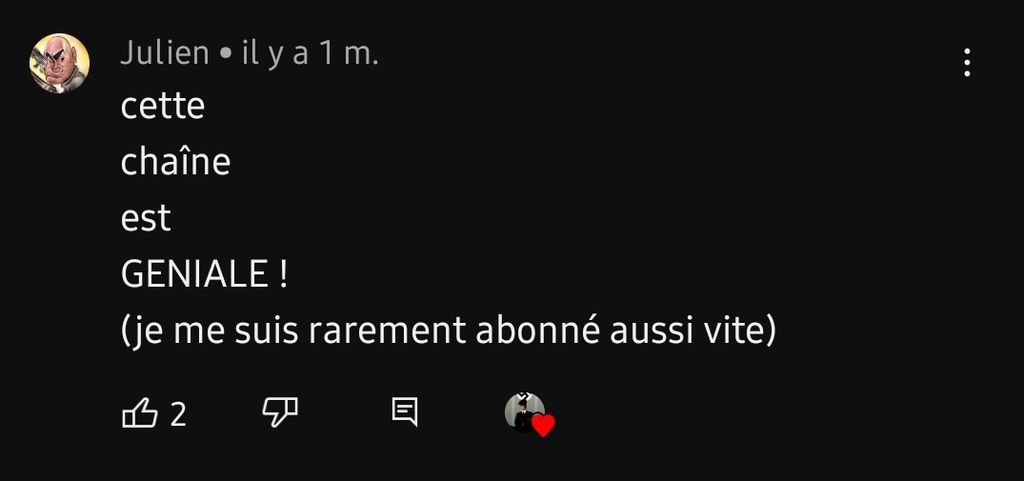Click the like count number 2
Viewport: 1024px width, 481px height.
(x=178, y=414)
